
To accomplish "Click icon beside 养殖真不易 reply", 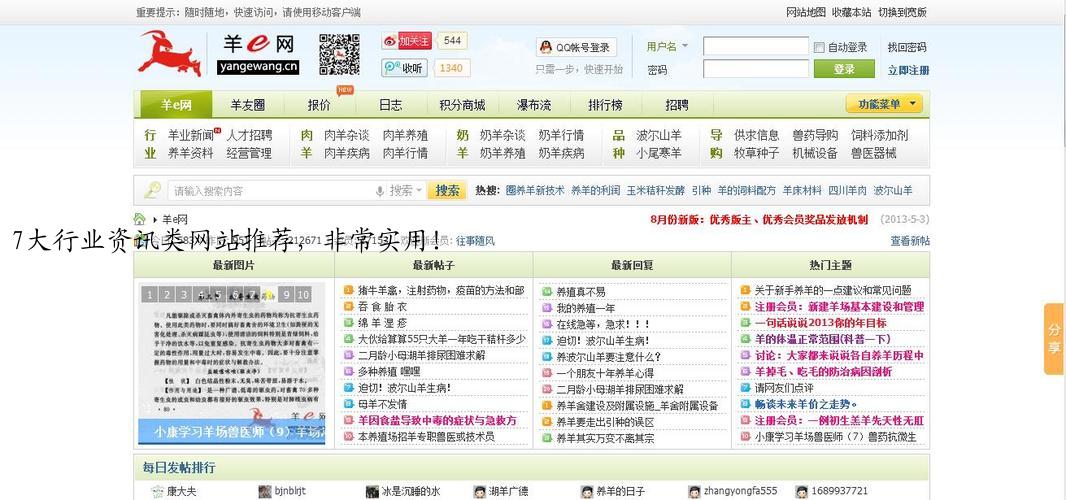I will coord(547,291).
